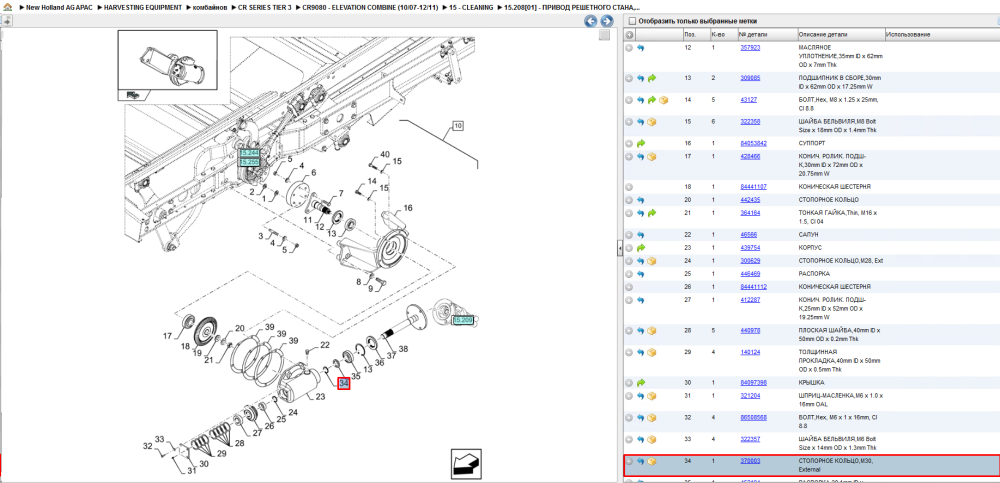Image resolution: width=1000 pixels, height=483 pixels.
Task: Click green arrow icon for КРЫШКА row
Action: click(x=641, y=383)
